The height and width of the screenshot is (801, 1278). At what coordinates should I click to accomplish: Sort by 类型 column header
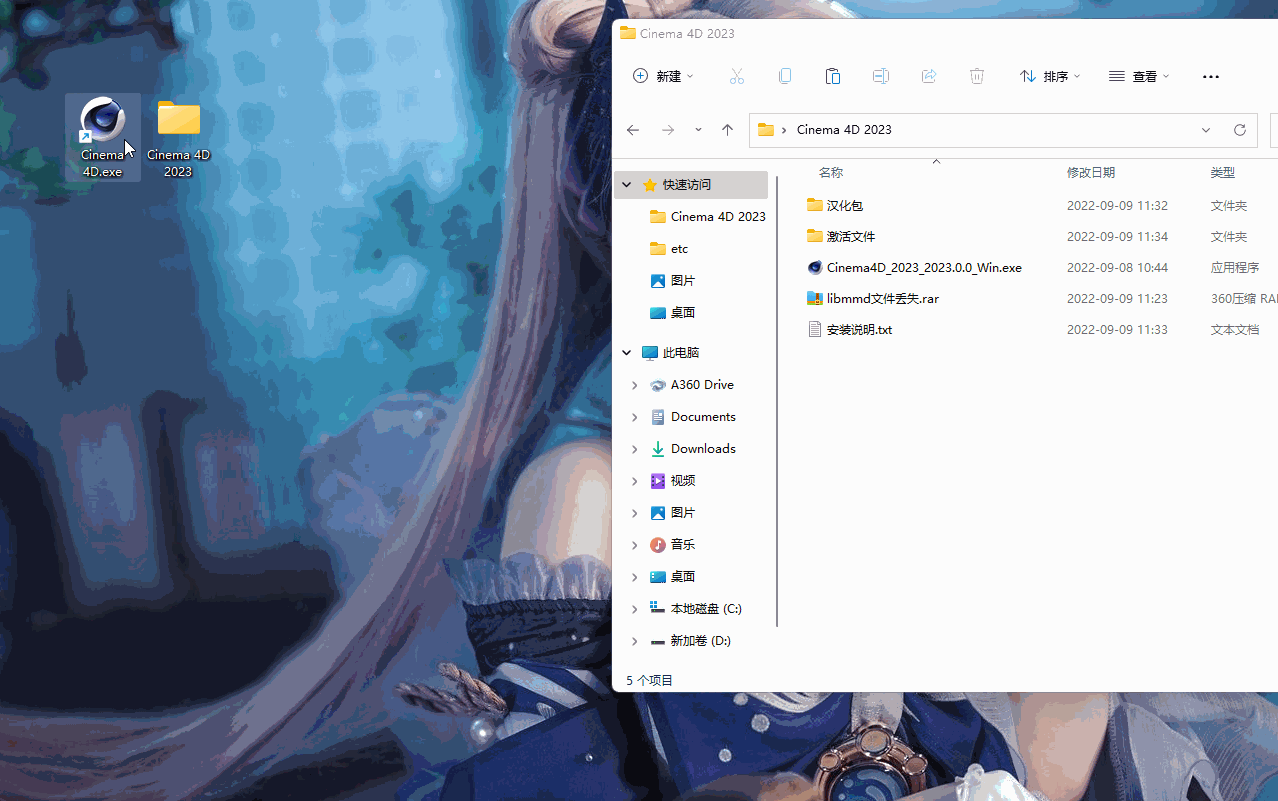point(1223,173)
